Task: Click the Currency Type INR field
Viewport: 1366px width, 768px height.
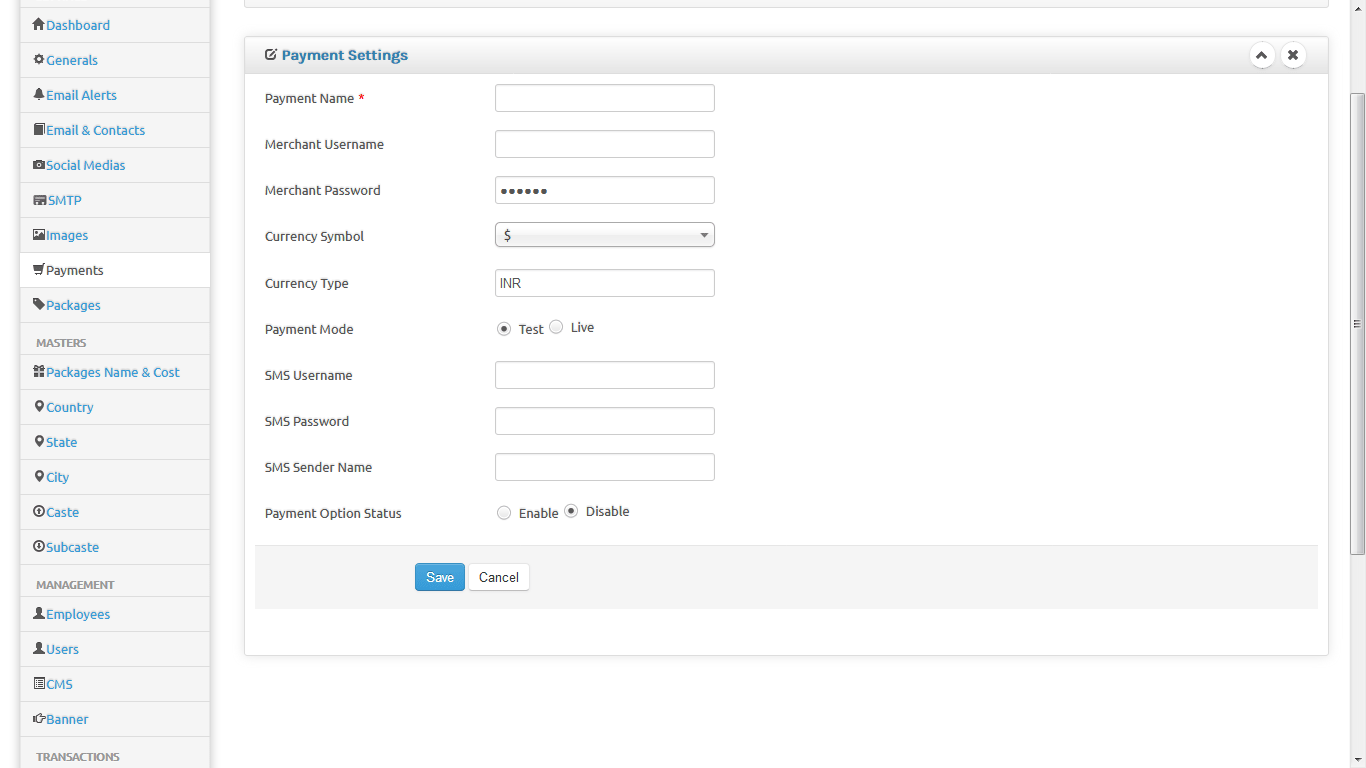Action: tap(605, 283)
